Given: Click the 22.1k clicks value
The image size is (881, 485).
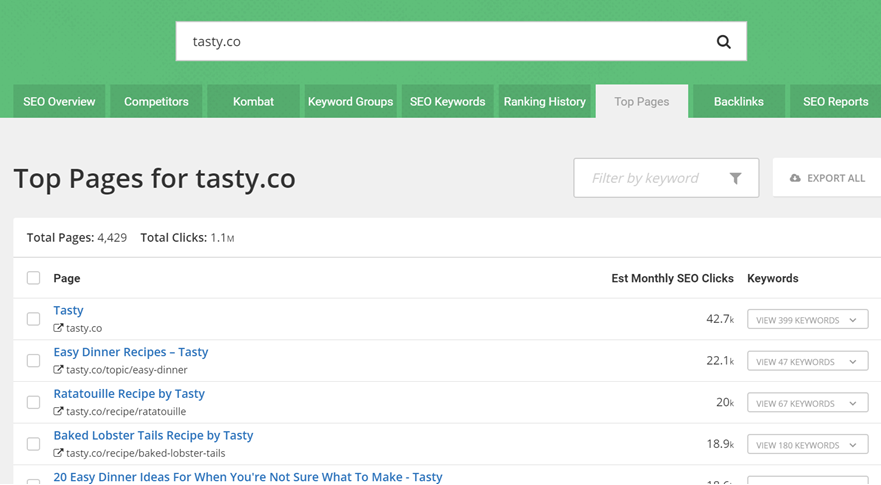Looking at the screenshot, I should [x=720, y=360].
